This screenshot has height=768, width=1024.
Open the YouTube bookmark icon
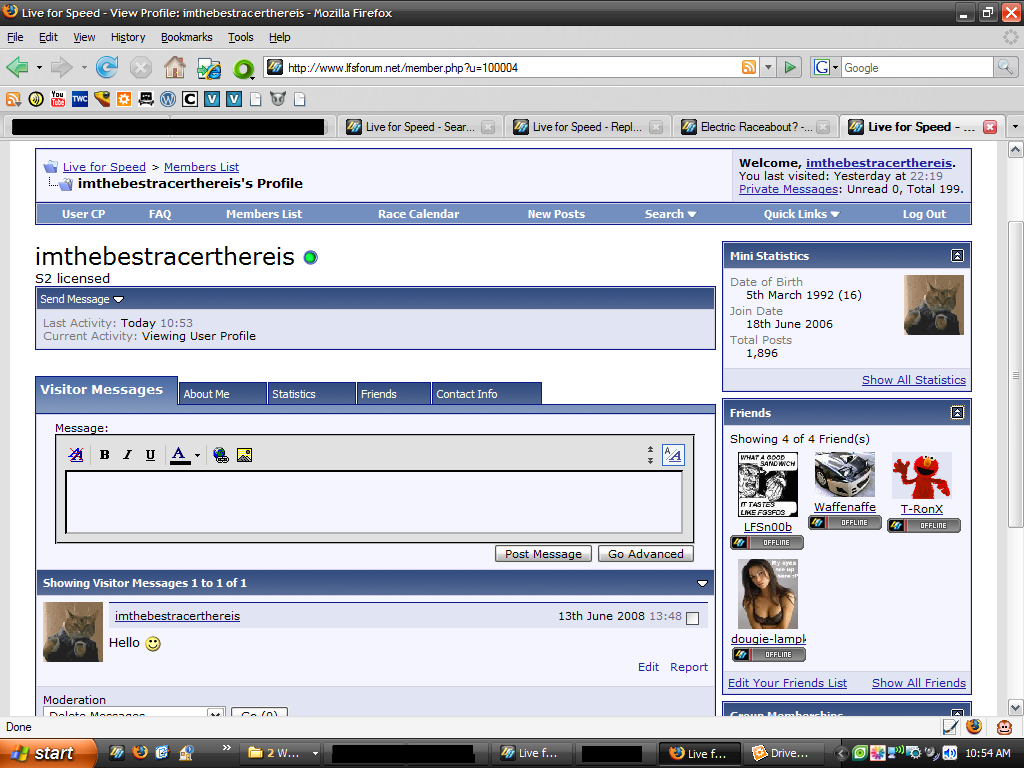[x=58, y=99]
